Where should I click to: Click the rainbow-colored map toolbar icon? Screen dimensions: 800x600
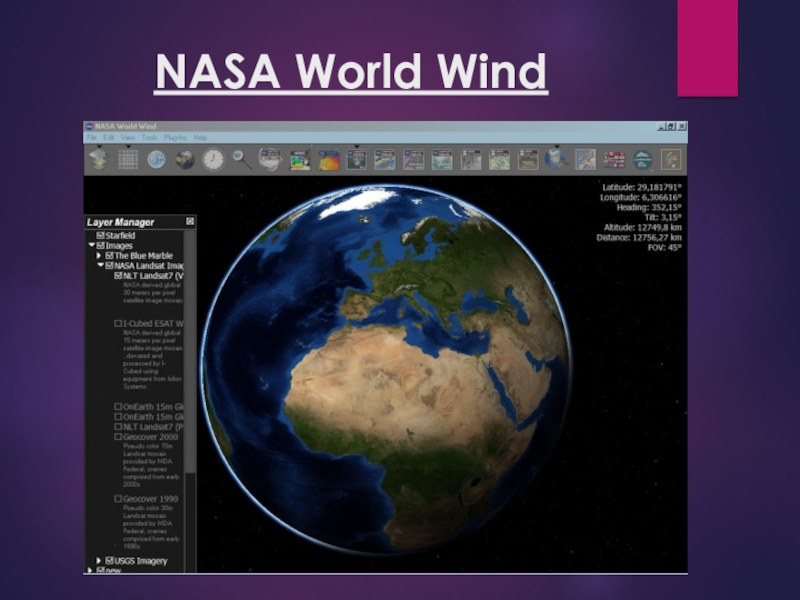tap(328, 159)
